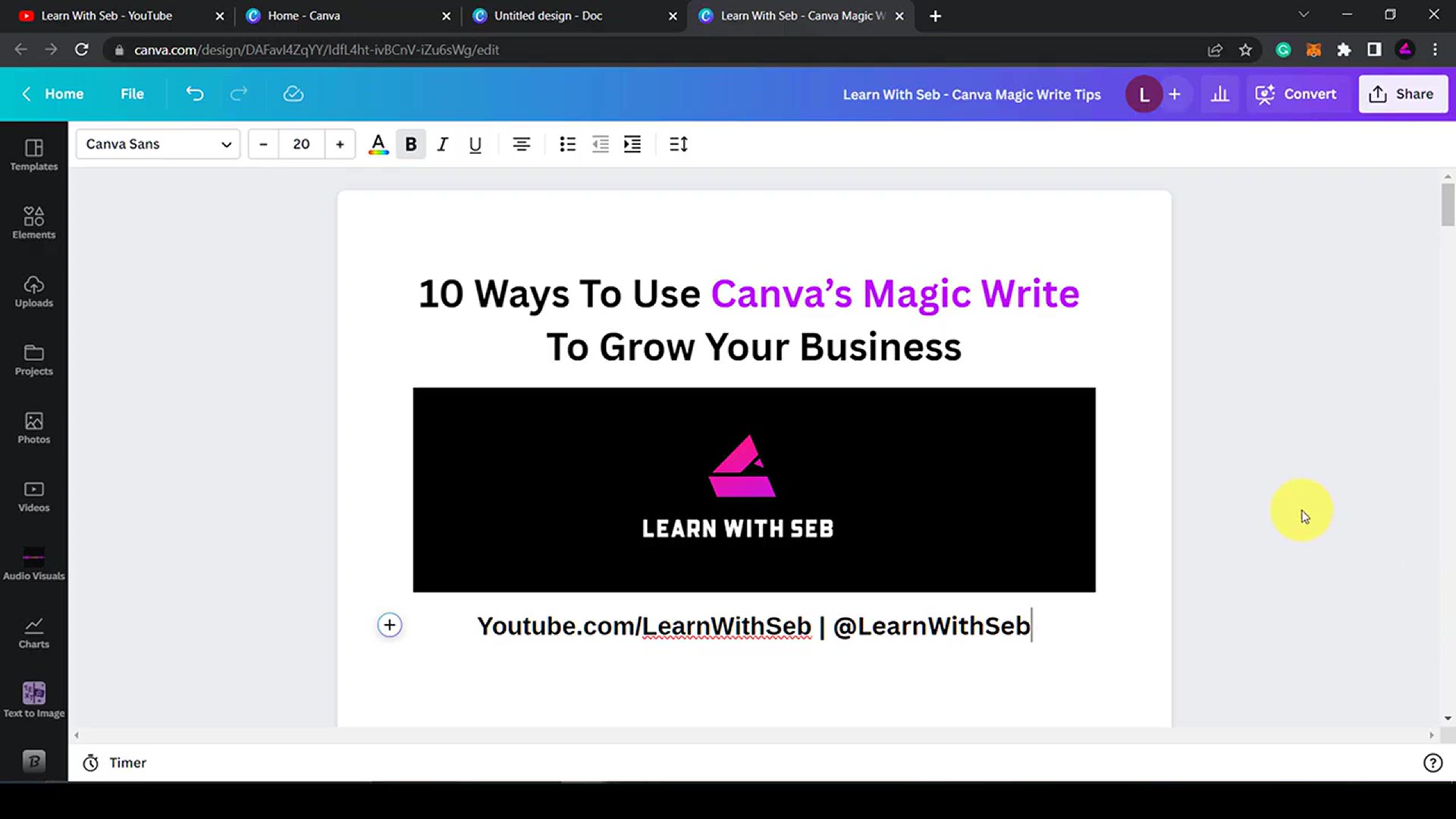Viewport: 1456px width, 819px height.
Task: Open the Elements panel
Action: coord(33,223)
